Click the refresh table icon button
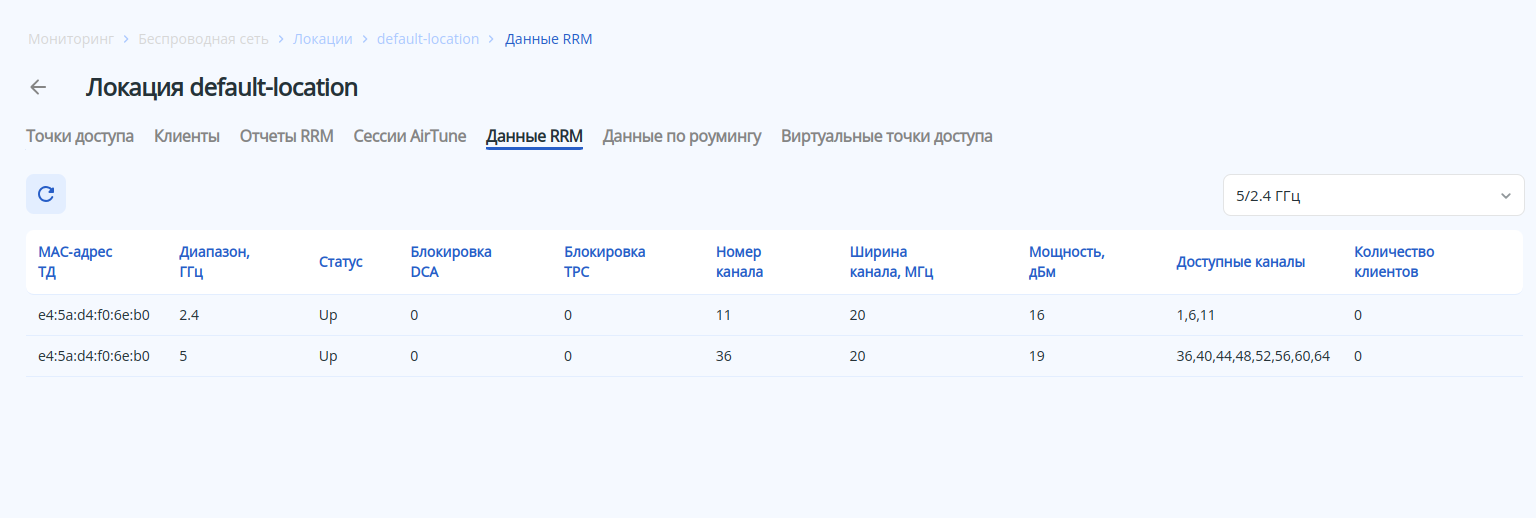Viewport: 1536px width, 518px height. coord(46,194)
